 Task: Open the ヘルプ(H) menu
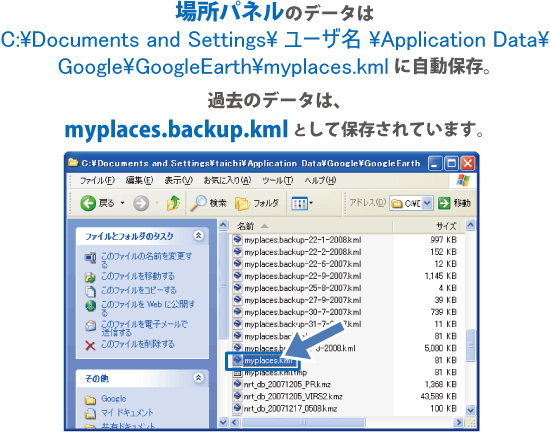coord(320,180)
